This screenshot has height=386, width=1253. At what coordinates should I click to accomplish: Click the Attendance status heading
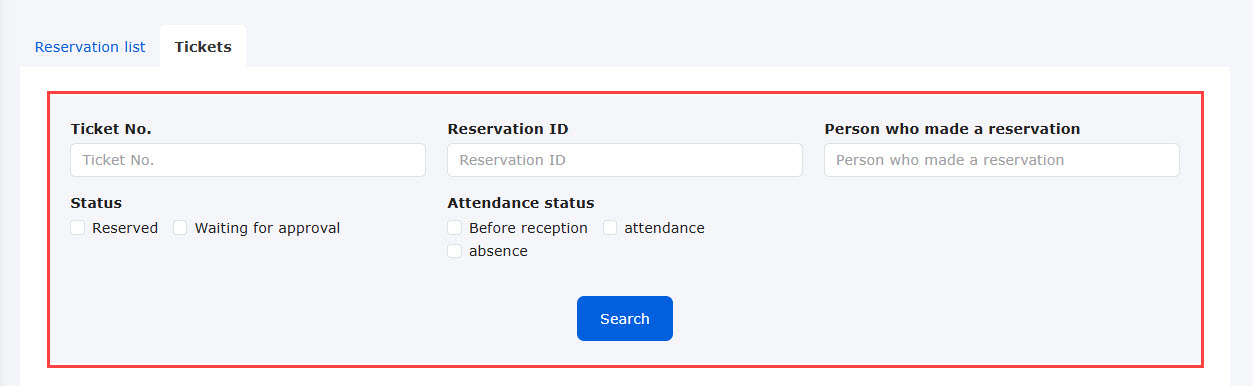click(521, 203)
